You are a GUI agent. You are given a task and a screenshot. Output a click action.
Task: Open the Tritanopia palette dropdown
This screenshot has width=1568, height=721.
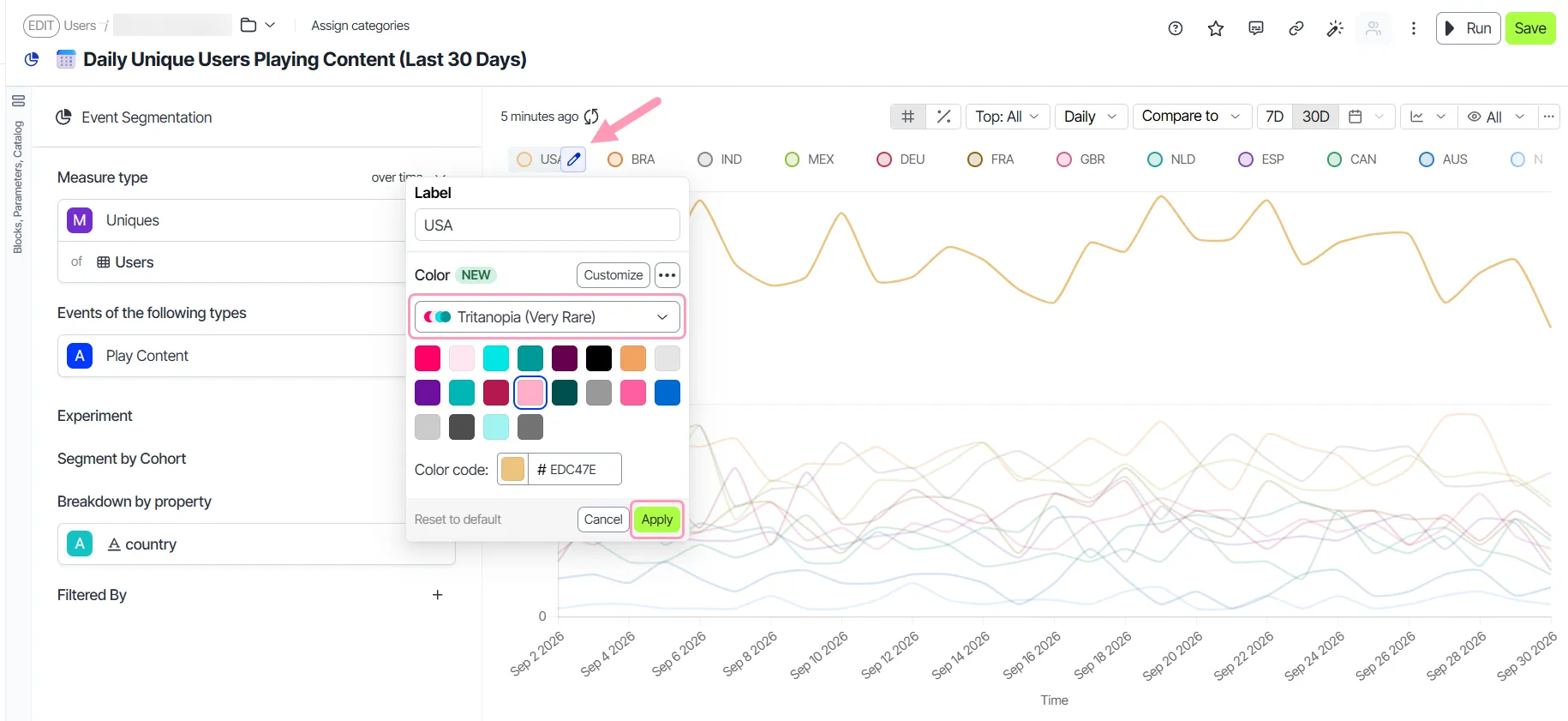tap(548, 317)
